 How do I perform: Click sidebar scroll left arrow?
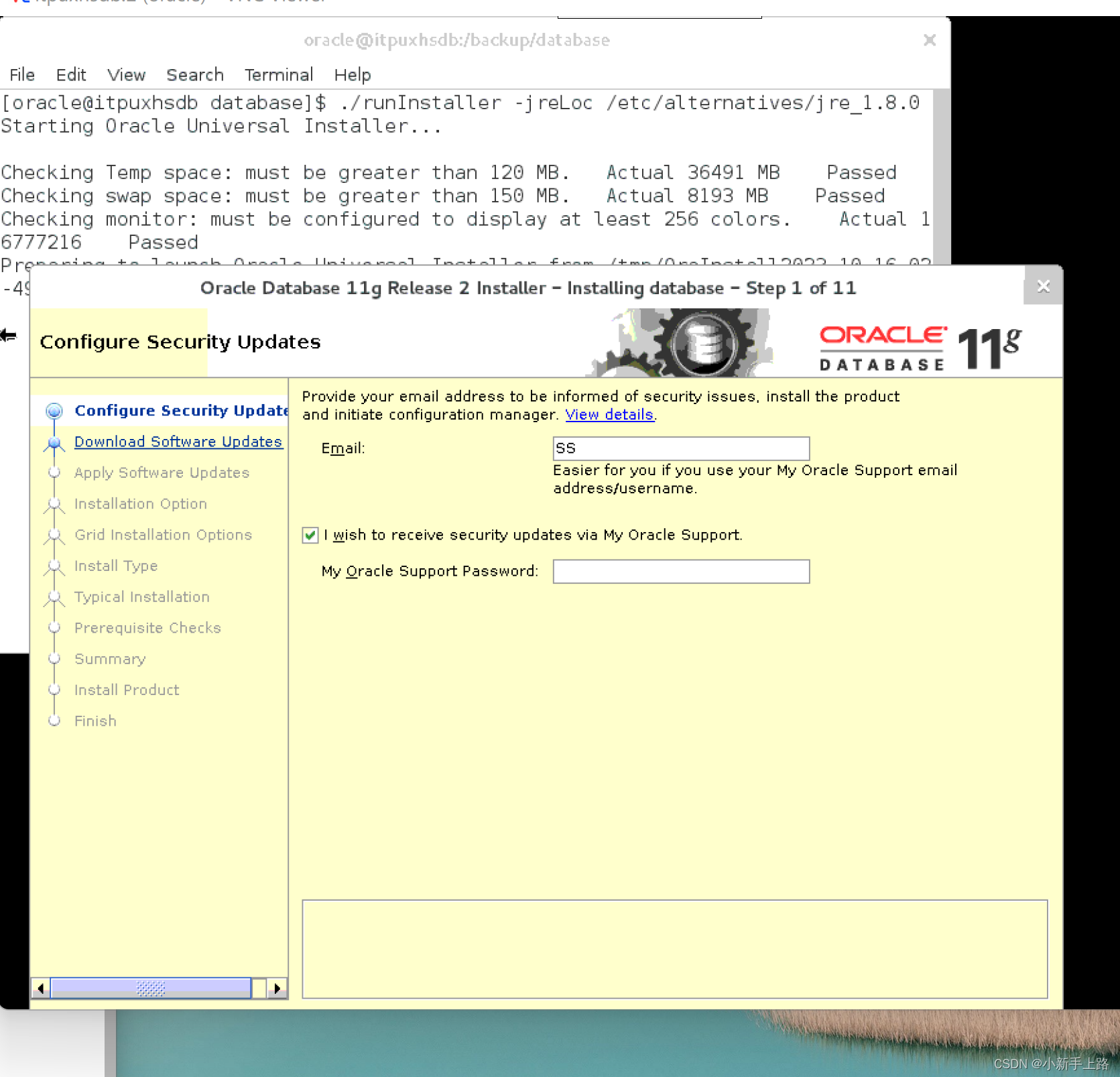point(41,988)
